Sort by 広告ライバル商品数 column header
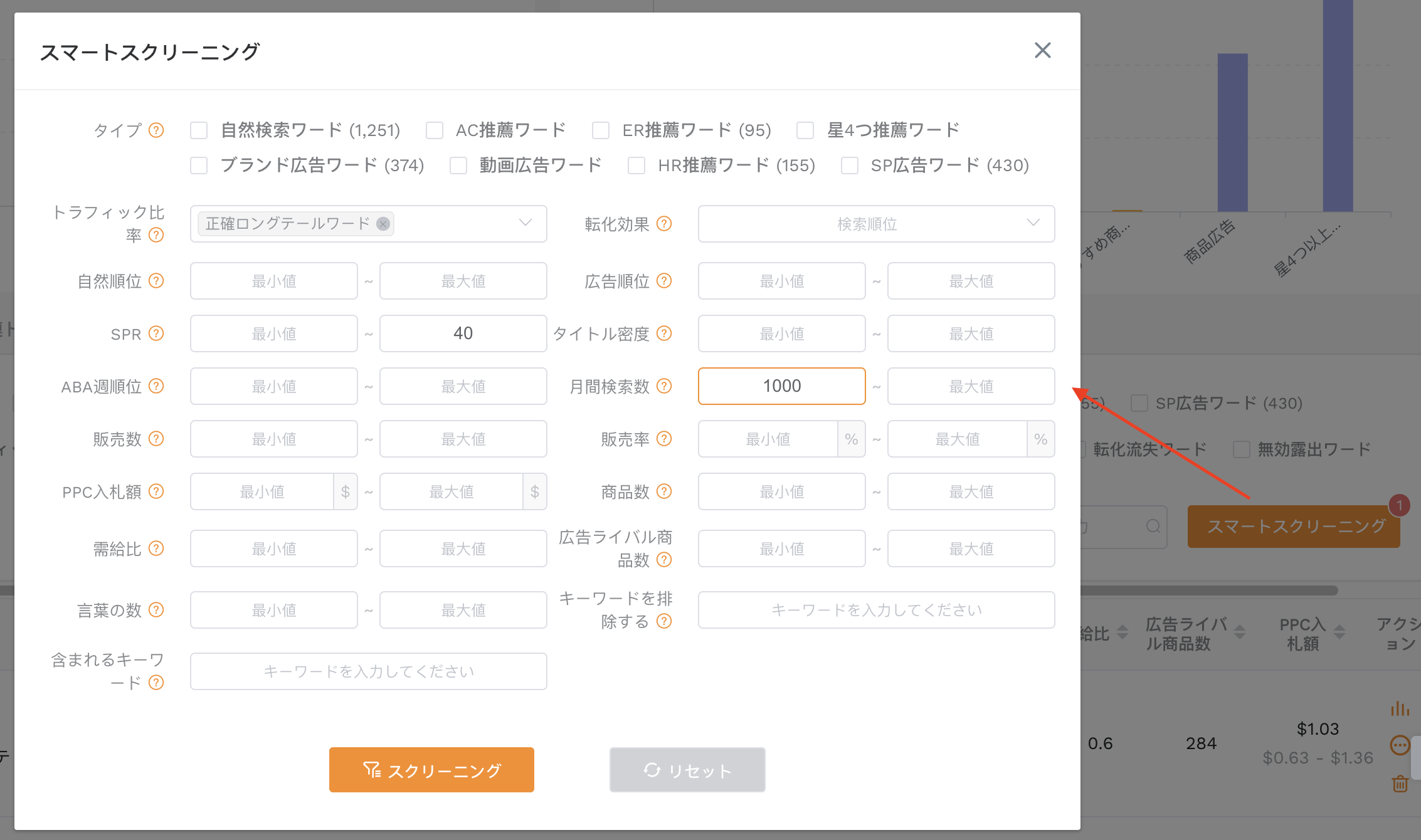 1239,632
